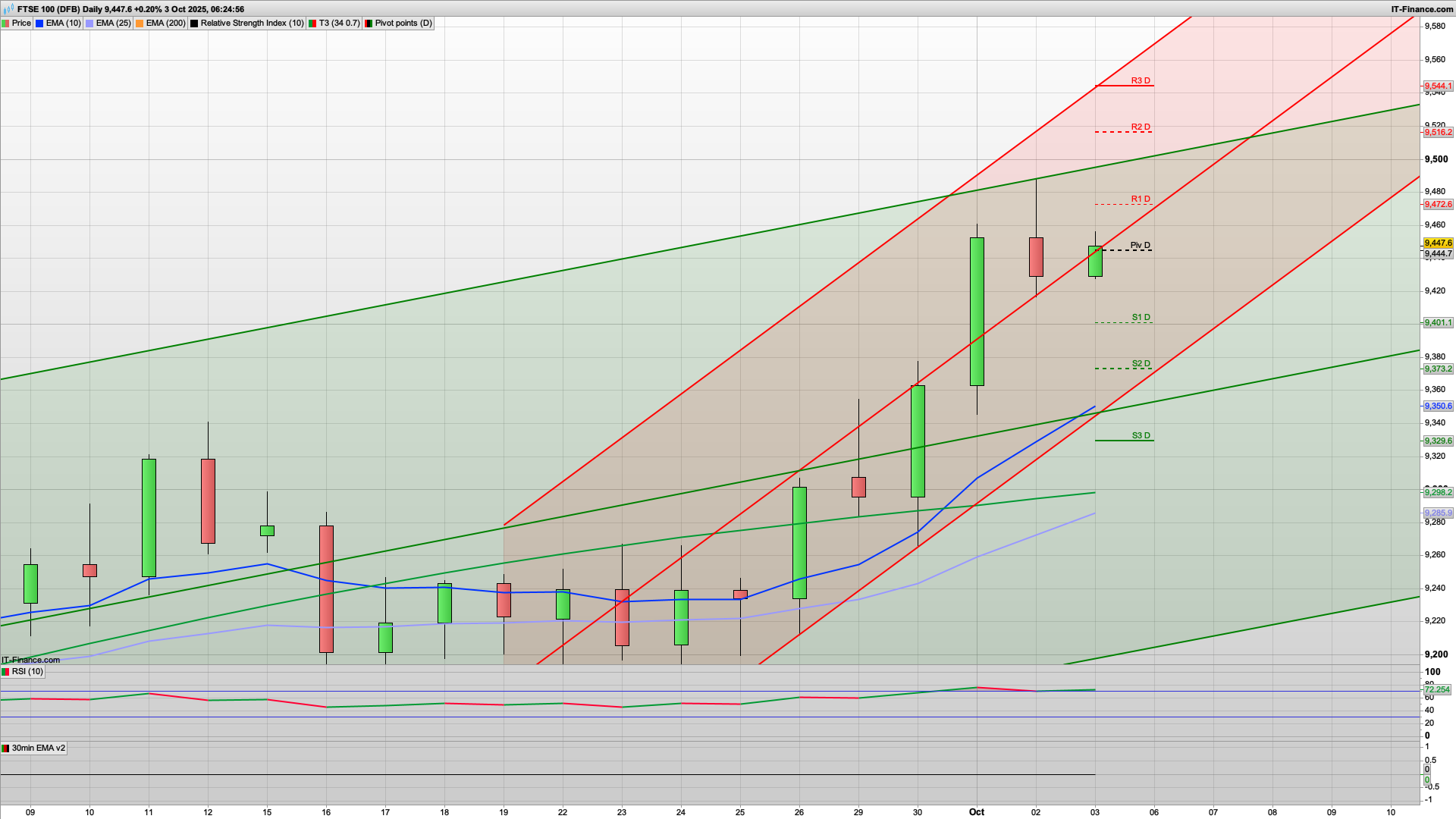Click the T3 (34 0.7) indicator icon
The width and height of the screenshot is (1456, 819).
coord(312,24)
